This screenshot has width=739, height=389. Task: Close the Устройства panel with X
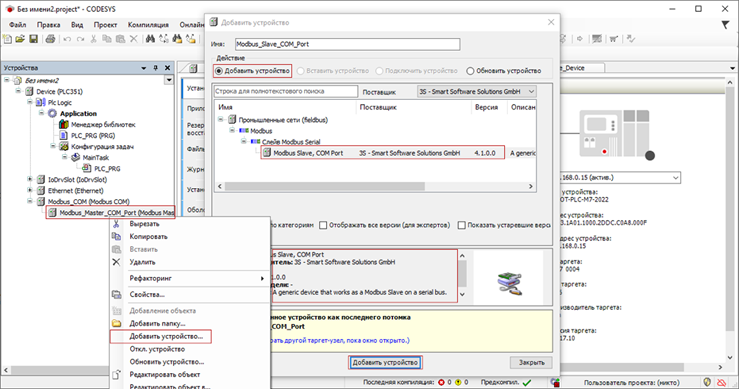pos(167,68)
